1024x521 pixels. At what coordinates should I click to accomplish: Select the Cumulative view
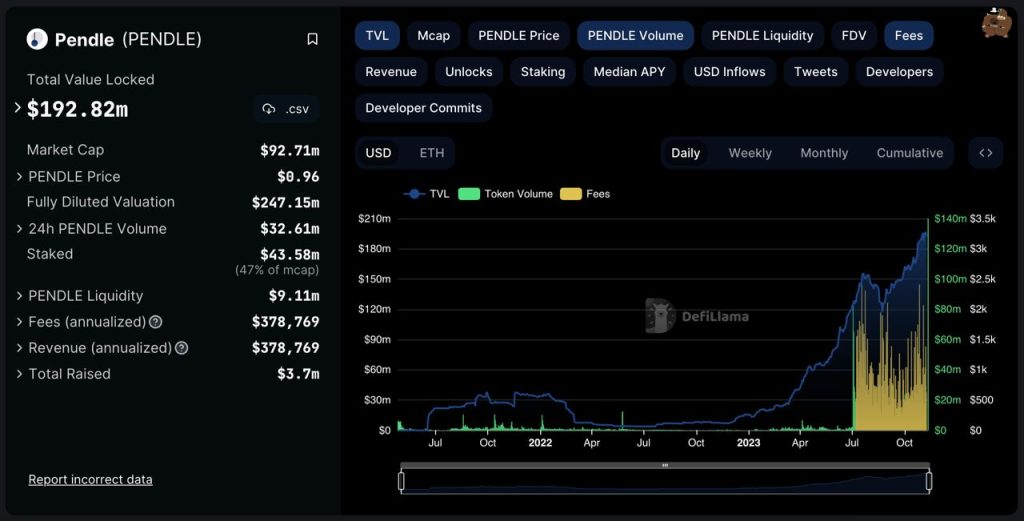point(910,153)
